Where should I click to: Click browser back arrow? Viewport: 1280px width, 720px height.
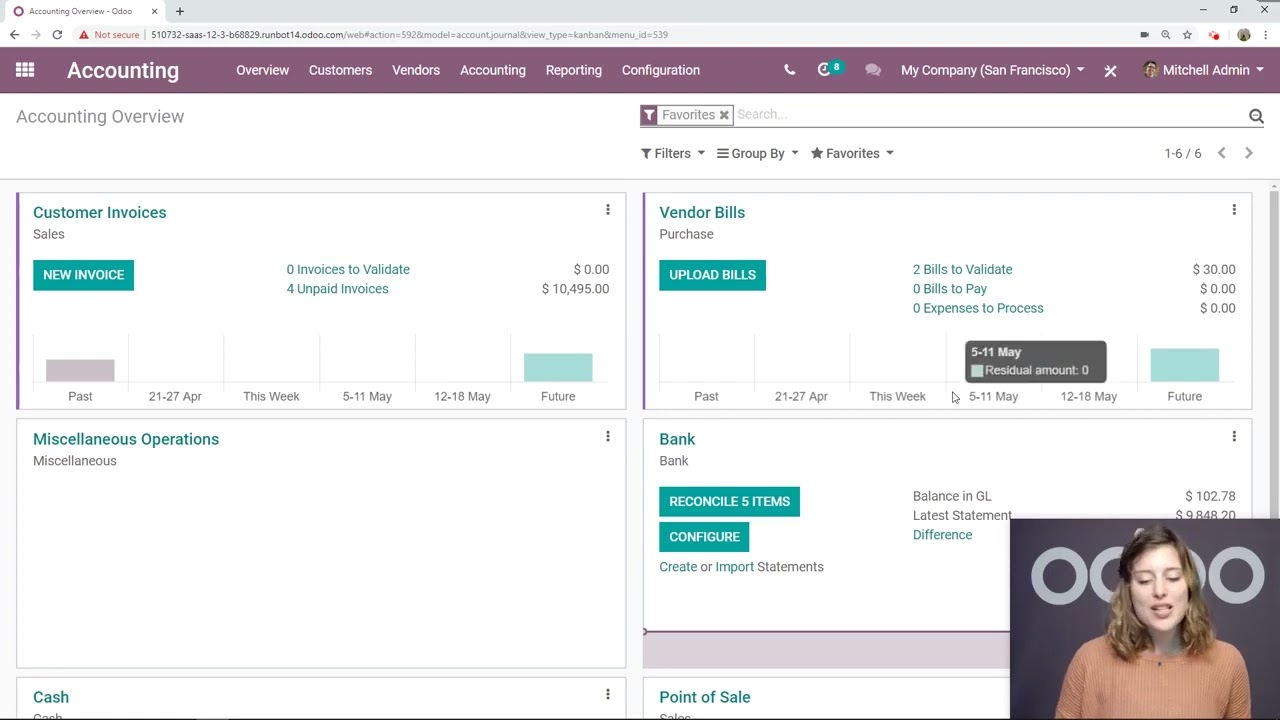point(14,34)
